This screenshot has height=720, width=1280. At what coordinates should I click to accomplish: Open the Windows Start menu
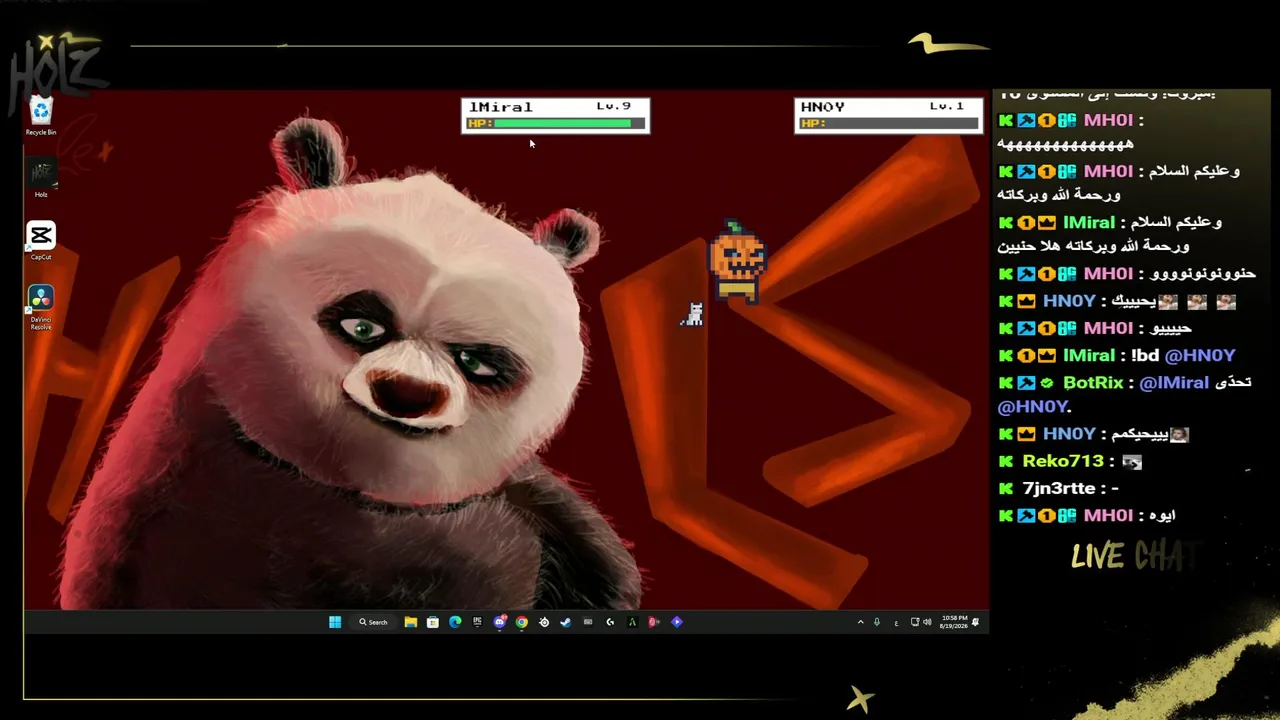coord(335,622)
